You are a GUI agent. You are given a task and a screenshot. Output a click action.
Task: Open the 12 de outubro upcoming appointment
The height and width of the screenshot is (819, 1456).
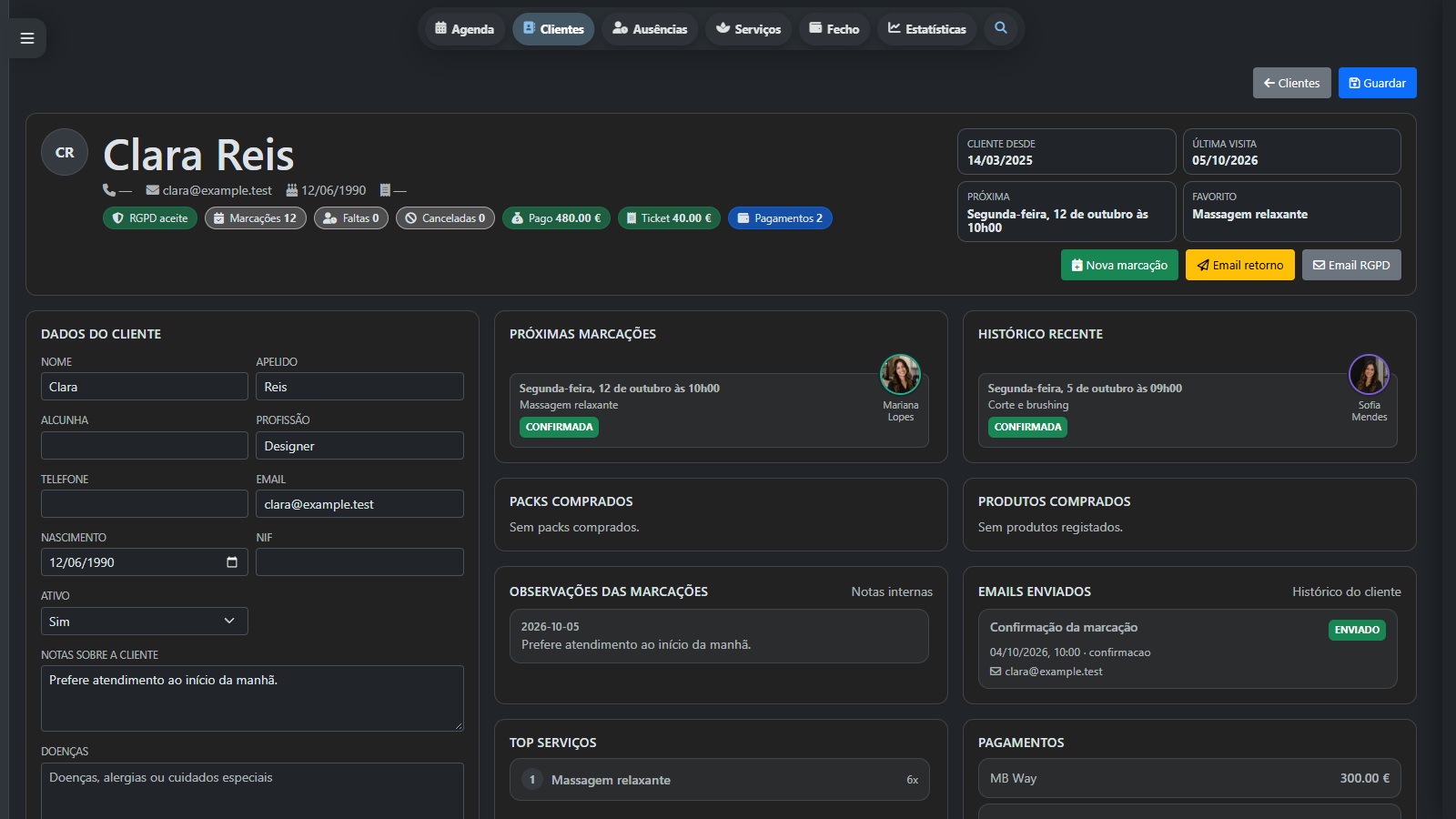[719, 410]
